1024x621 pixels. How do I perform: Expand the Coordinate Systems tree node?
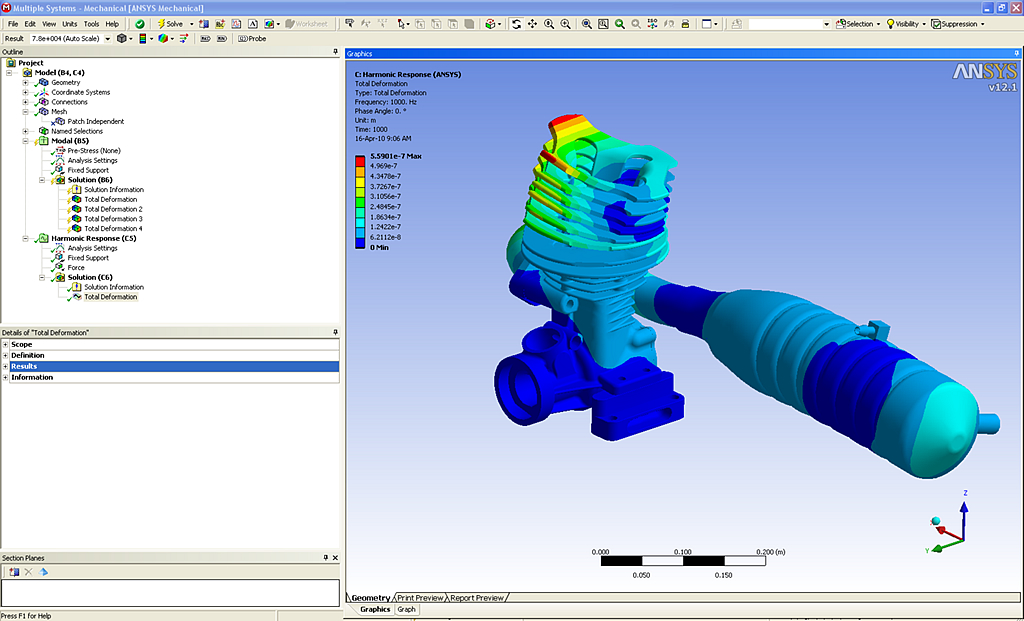[x=25, y=93]
